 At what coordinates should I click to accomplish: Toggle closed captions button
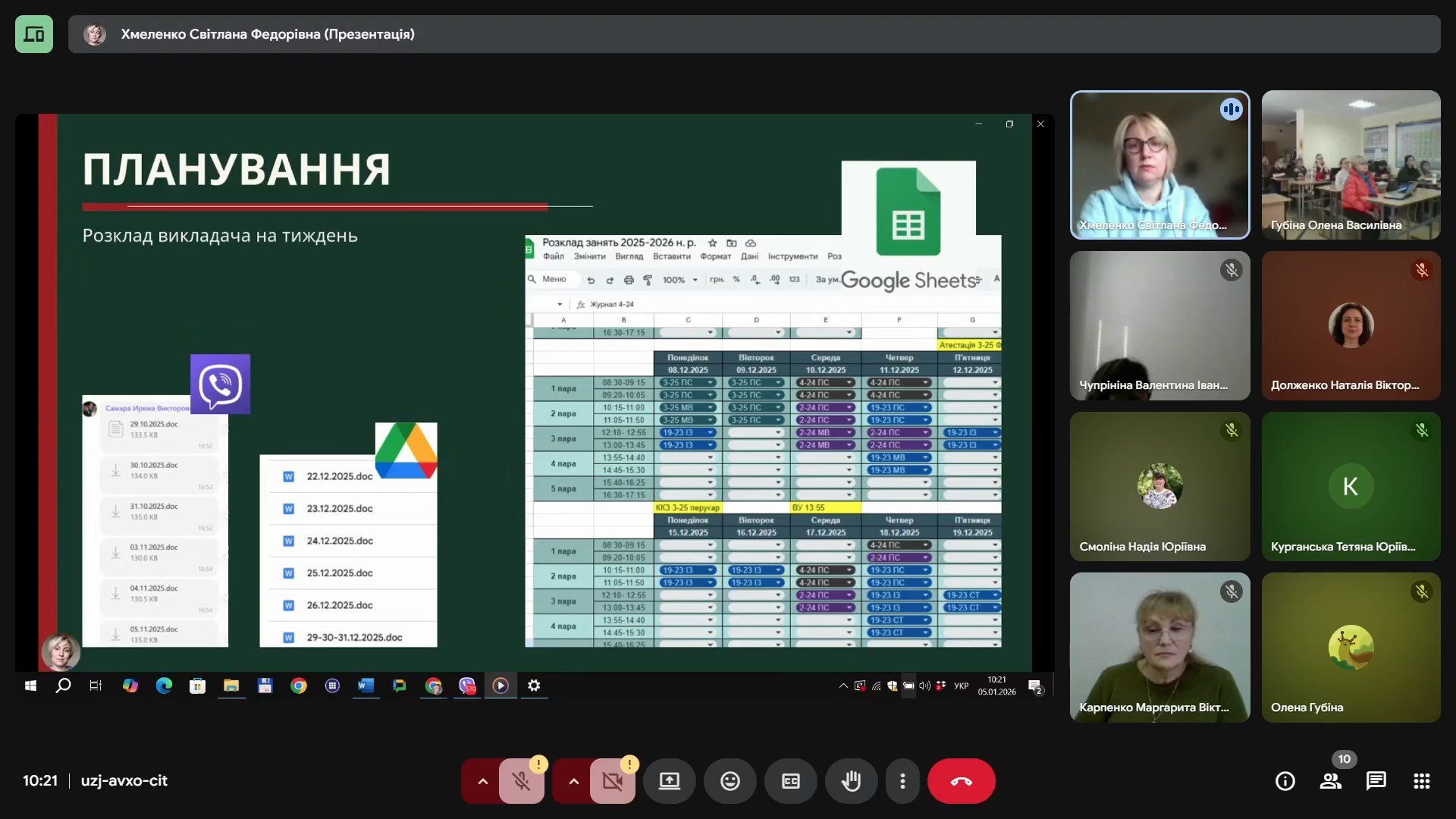[x=790, y=781]
